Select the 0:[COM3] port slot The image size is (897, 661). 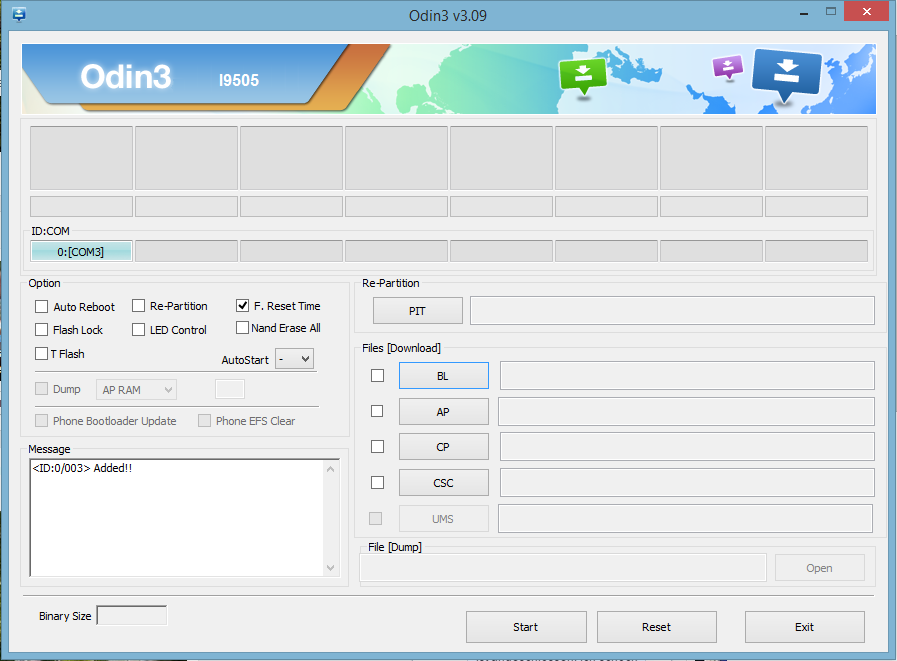(81, 252)
